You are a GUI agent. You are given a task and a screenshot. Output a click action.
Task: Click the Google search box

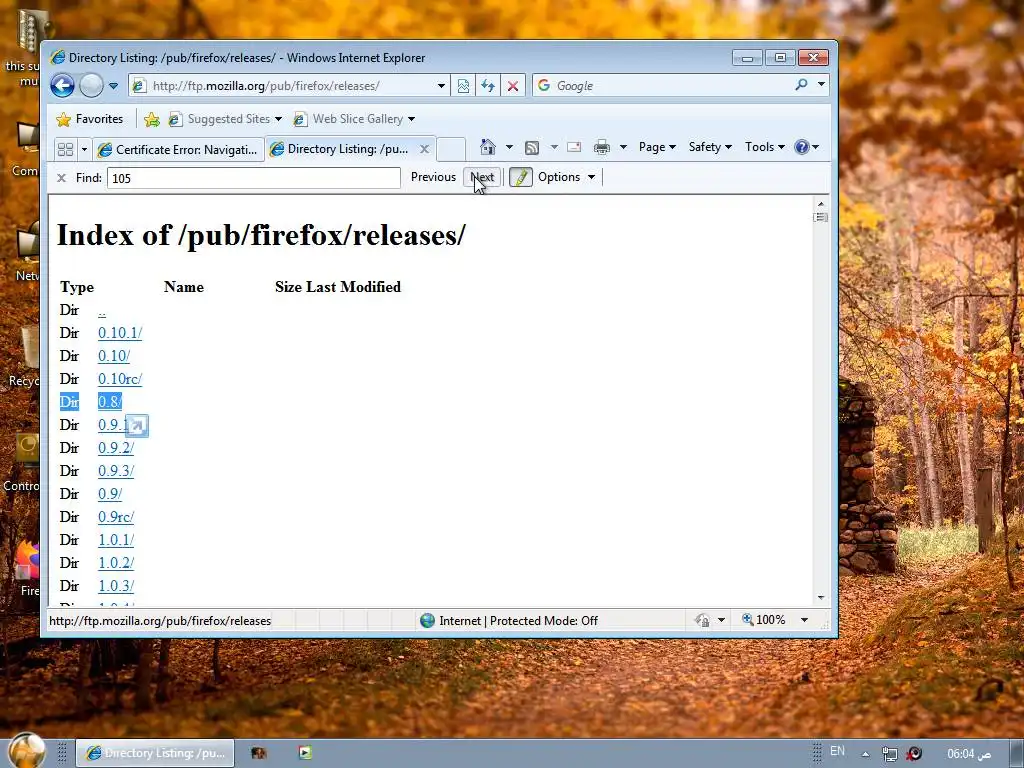pyautogui.click(x=663, y=86)
